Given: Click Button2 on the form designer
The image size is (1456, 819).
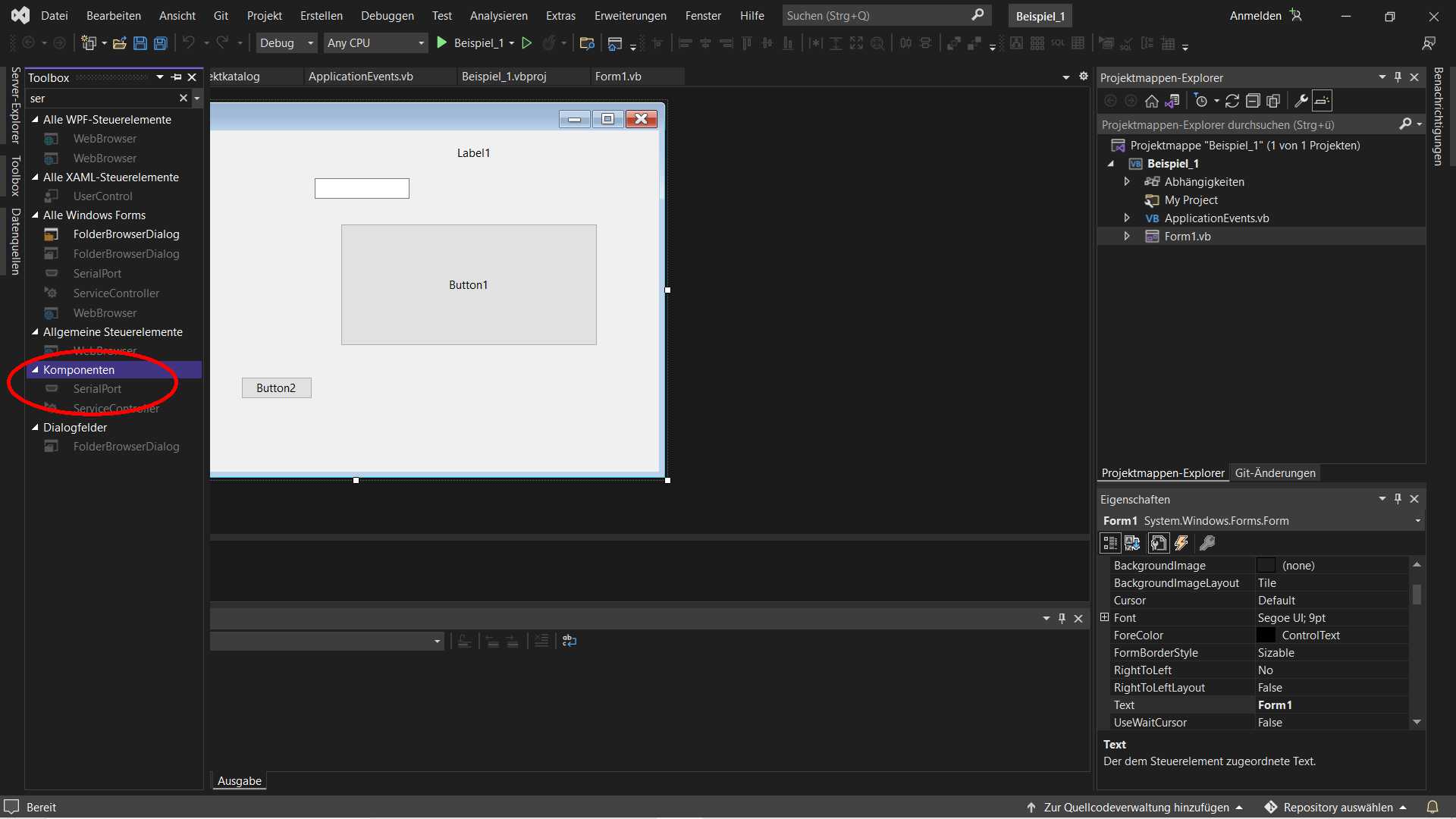Looking at the screenshot, I should point(276,388).
